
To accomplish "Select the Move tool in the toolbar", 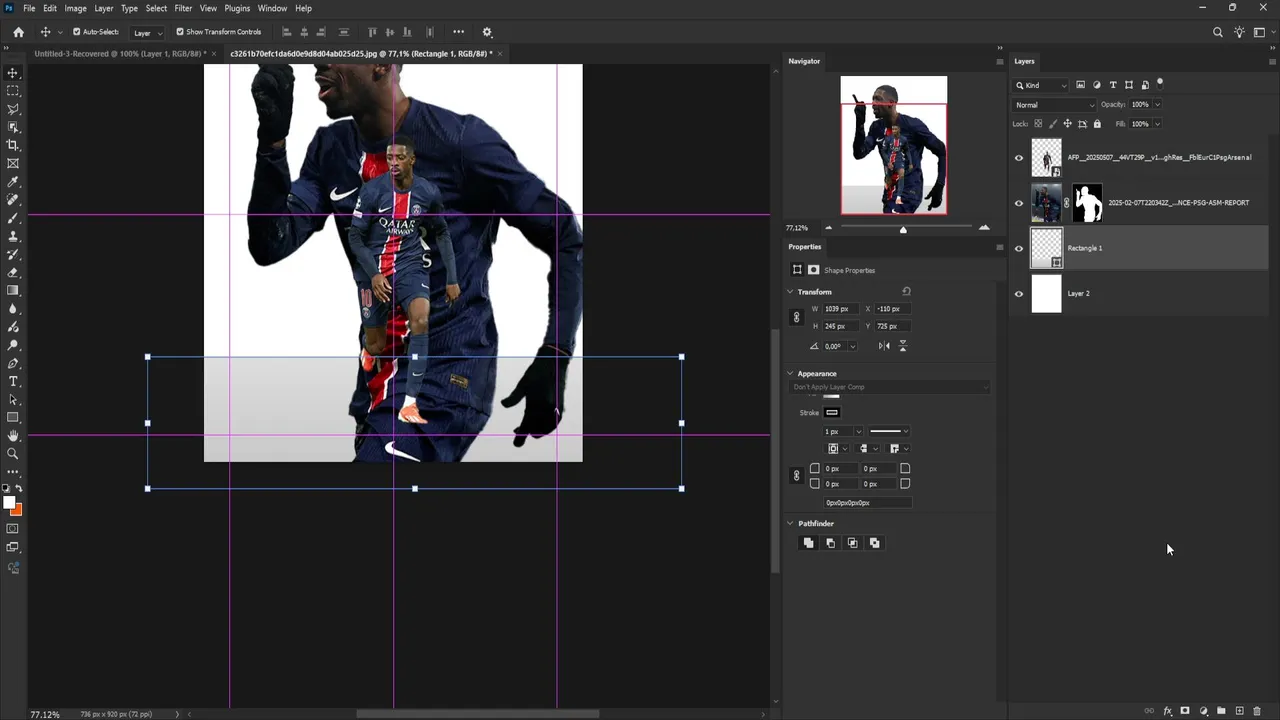I will [x=13, y=73].
